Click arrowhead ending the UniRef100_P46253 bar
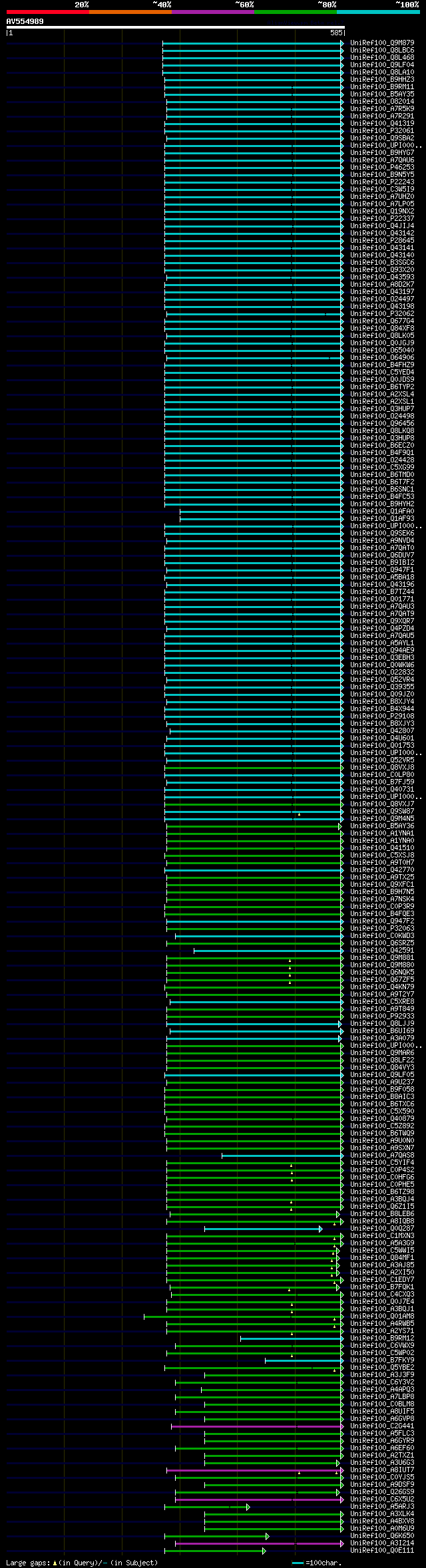 [342, 168]
